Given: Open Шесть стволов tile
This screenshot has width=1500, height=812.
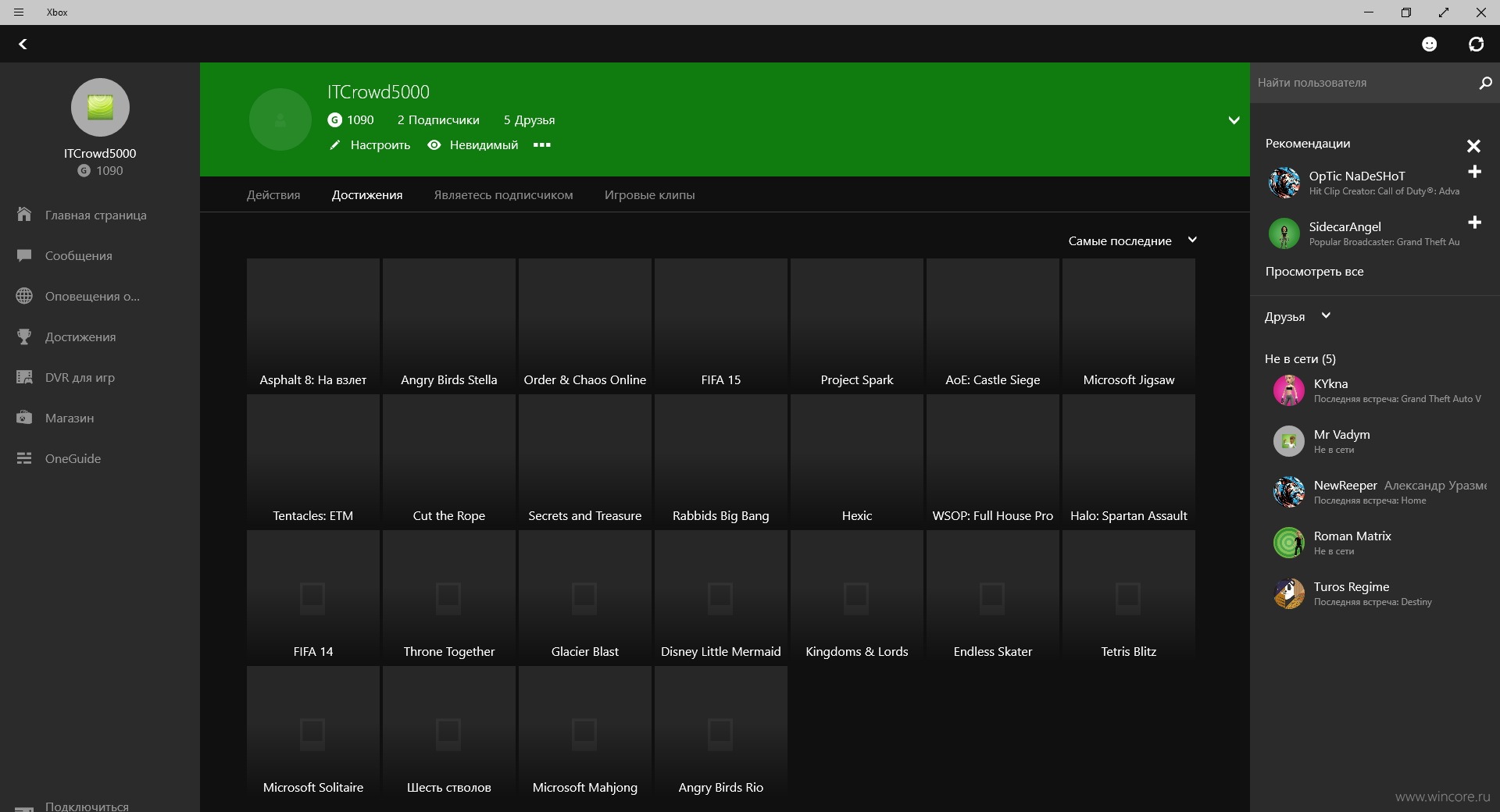Looking at the screenshot, I should pos(449,733).
